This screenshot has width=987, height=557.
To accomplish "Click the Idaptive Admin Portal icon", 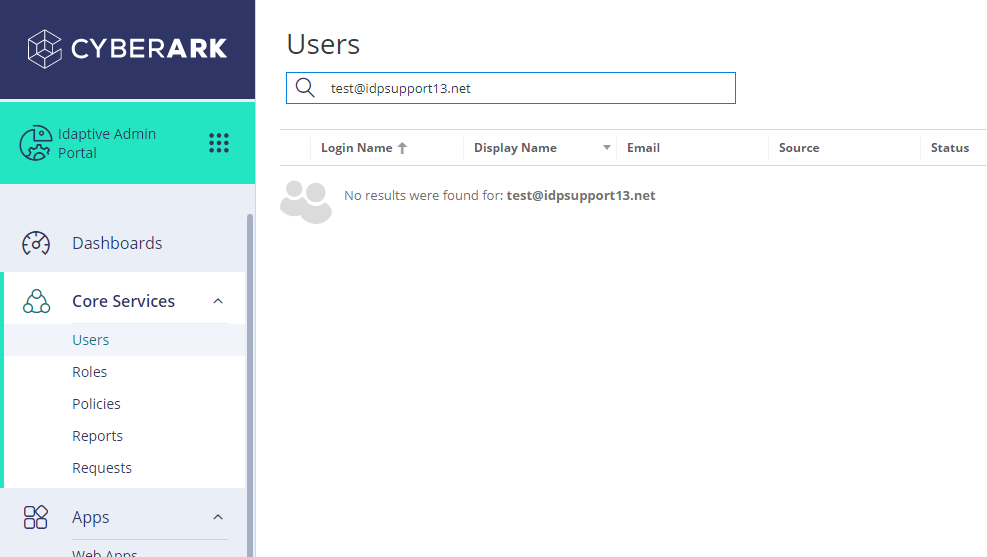I will pos(36,143).
